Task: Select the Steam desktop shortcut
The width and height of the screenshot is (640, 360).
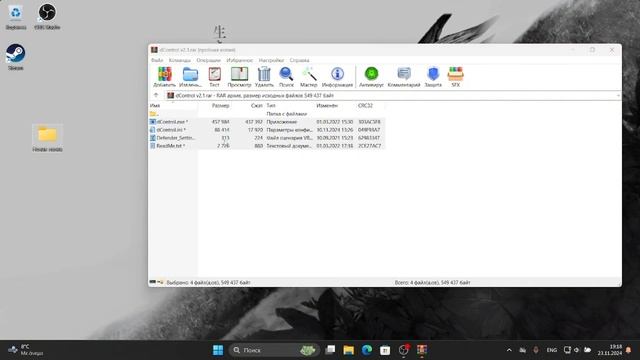Action: (x=16, y=57)
